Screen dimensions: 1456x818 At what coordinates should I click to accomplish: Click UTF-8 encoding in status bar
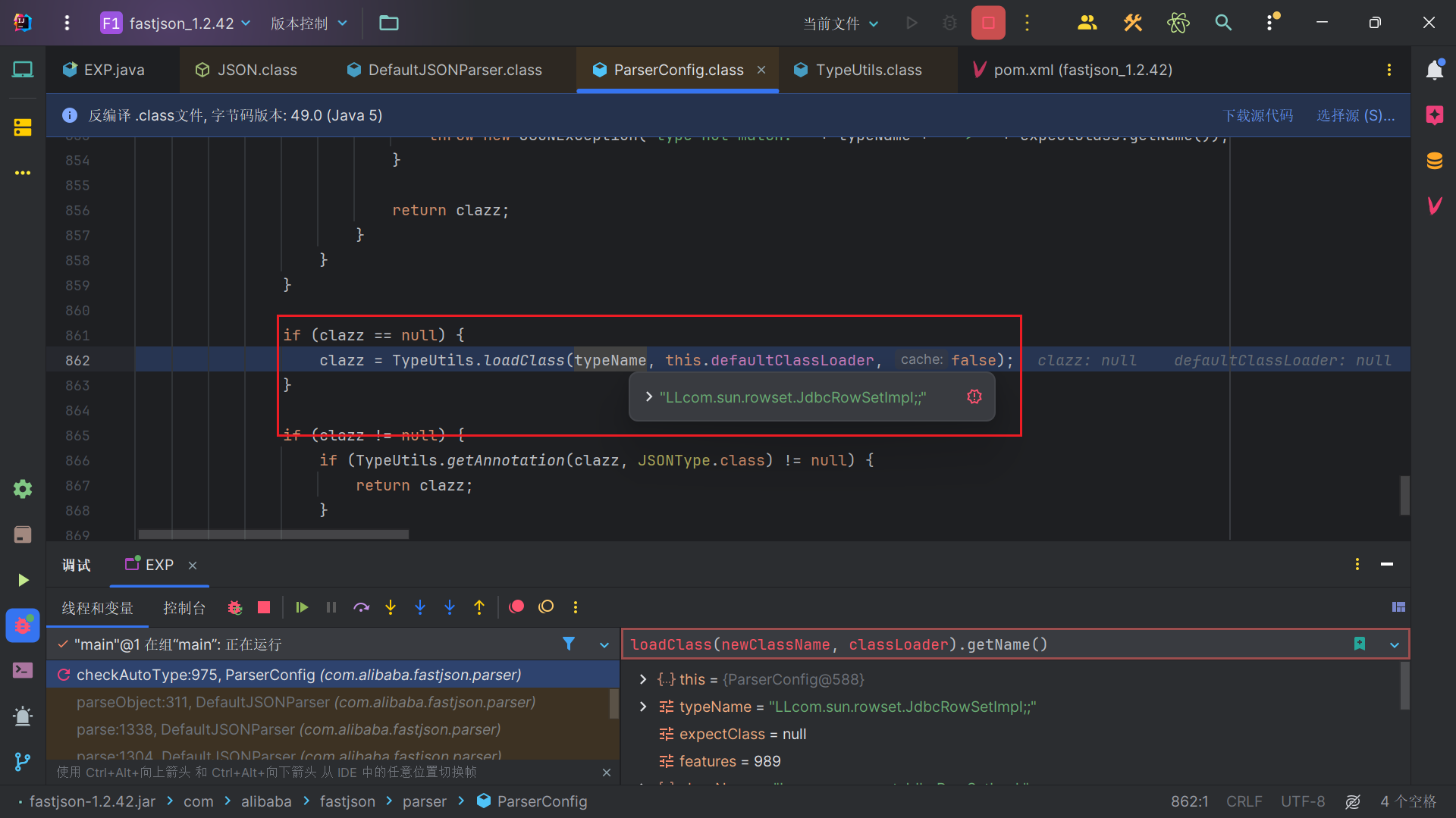[x=1303, y=801]
